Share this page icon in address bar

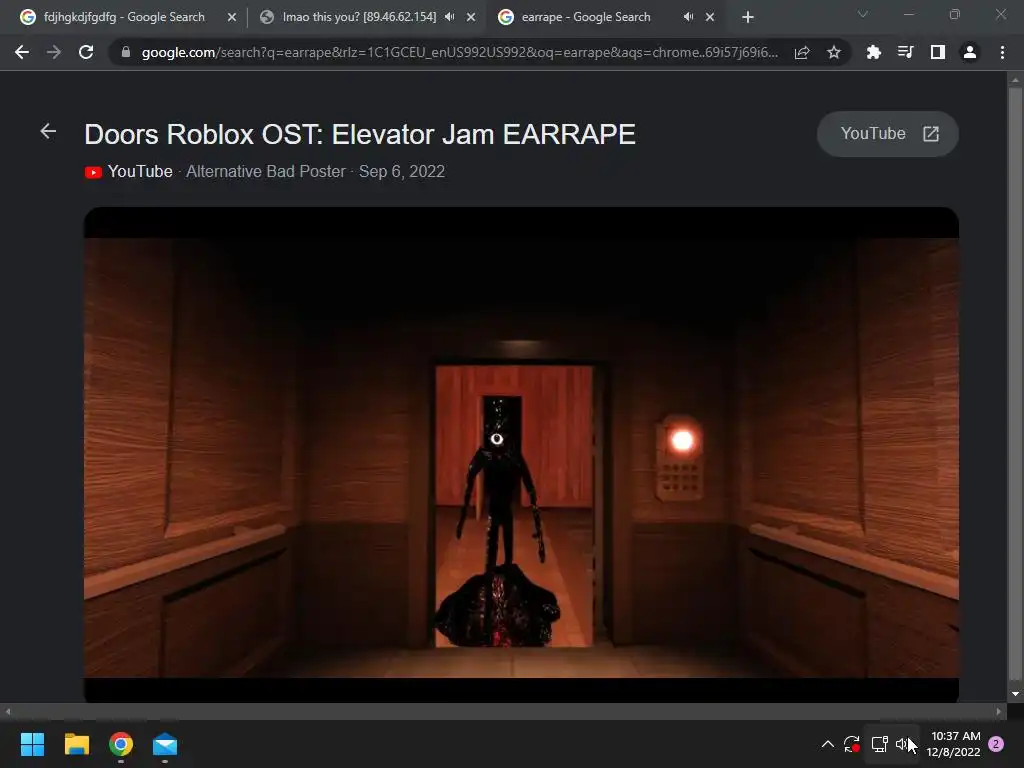point(802,52)
